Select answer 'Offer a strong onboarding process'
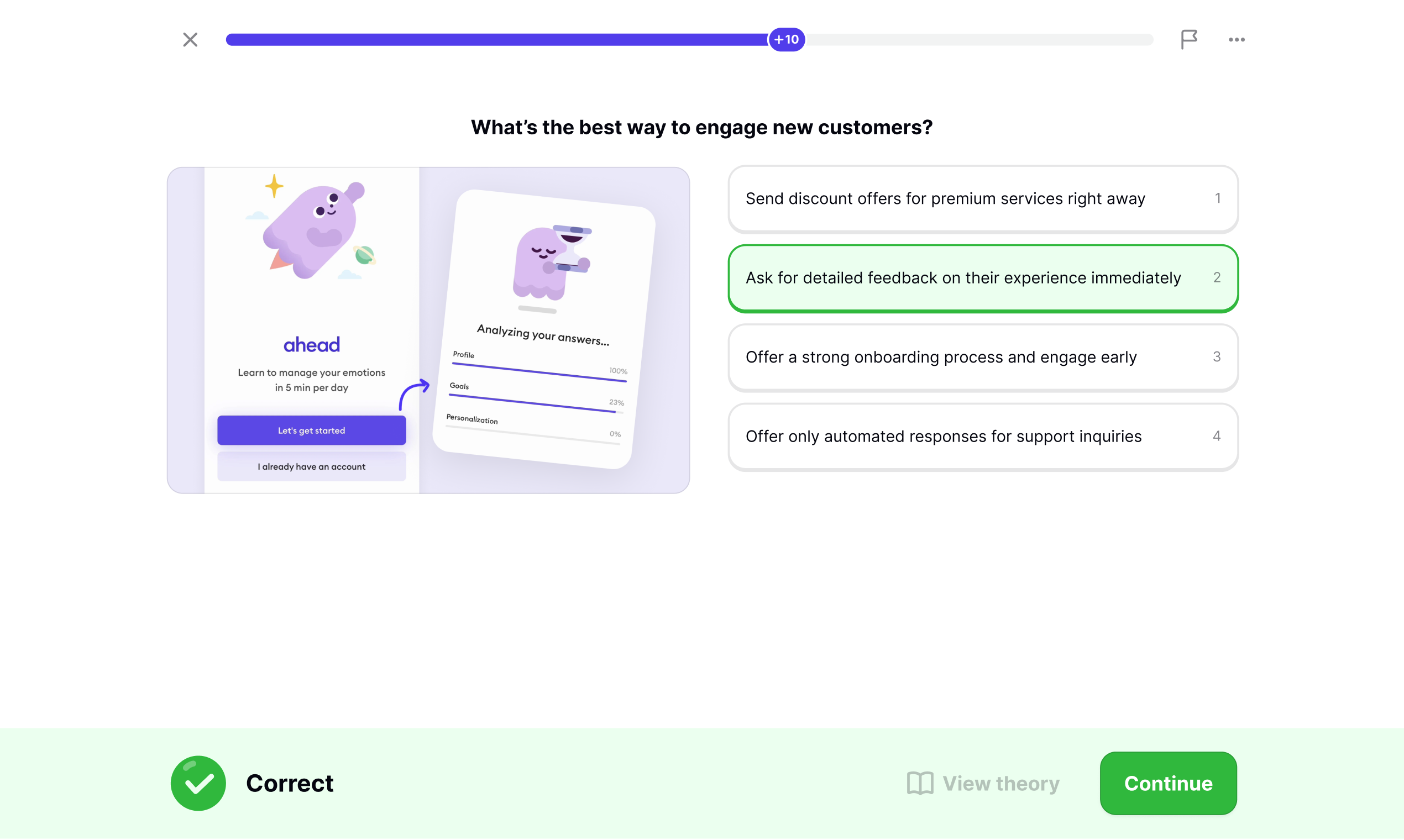The image size is (1404, 840). point(983,357)
